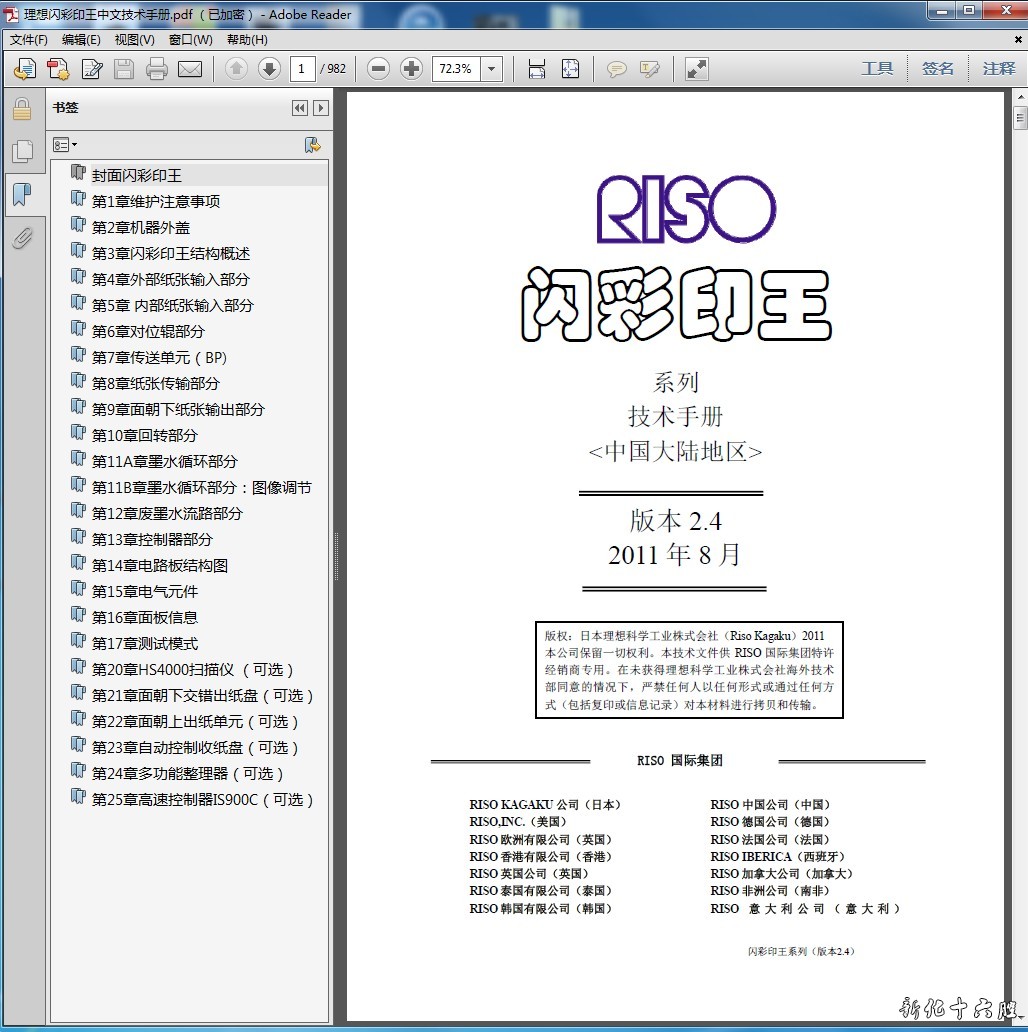Open the 注释 pane

pos(998,69)
